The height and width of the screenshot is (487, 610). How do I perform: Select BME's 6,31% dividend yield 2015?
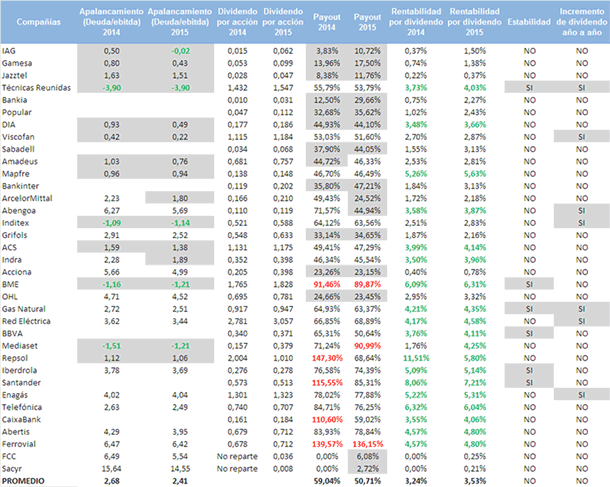pyautogui.click(x=475, y=284)
